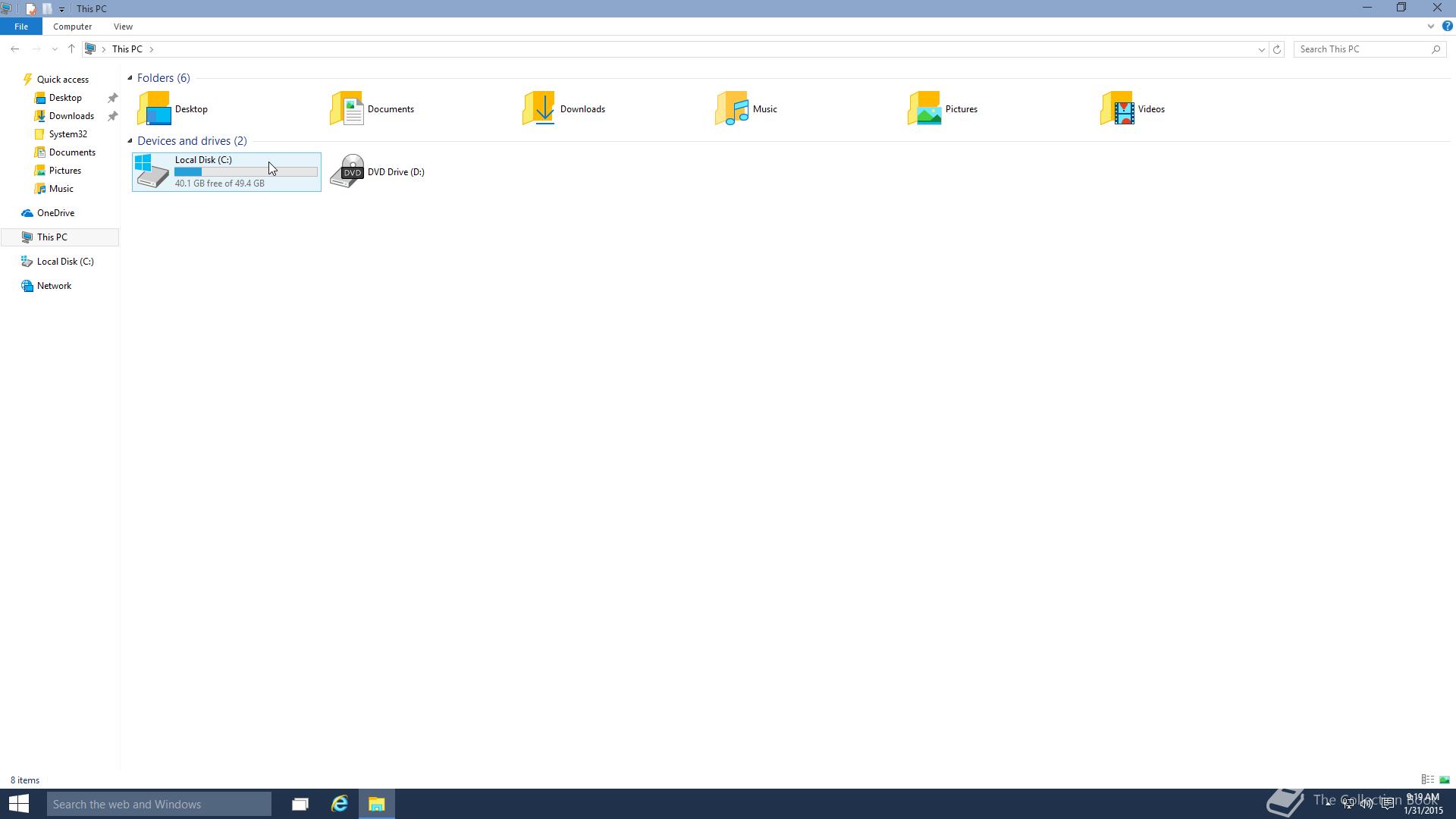Select This PC in navigation pane
1456x819 pixels.
pyautogui.click(x=60, y=237)
